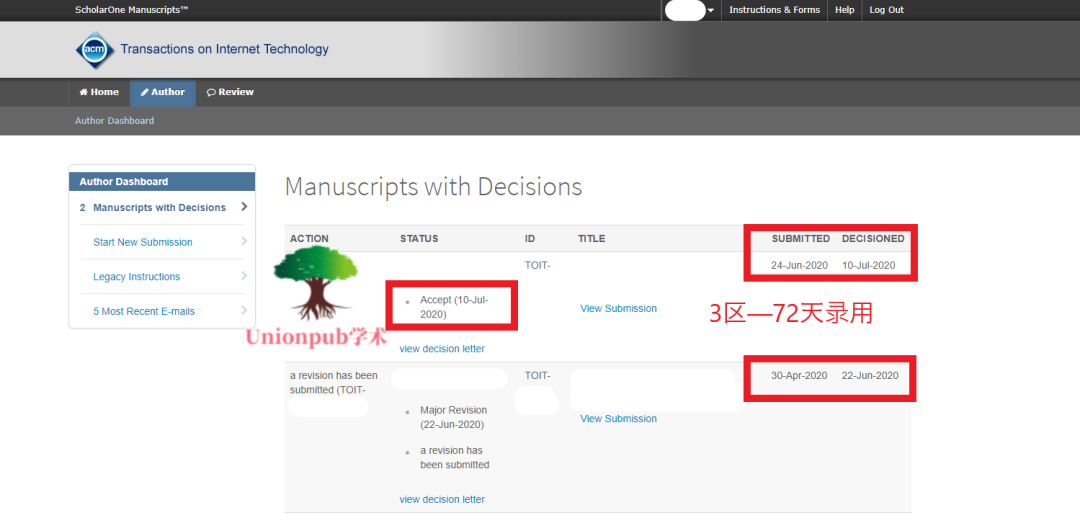Image resolution: width=1080 pixels, height=523 pixels.
Task: Click the 30-Apr-2020 submitted date
Action: pos(799,376)
